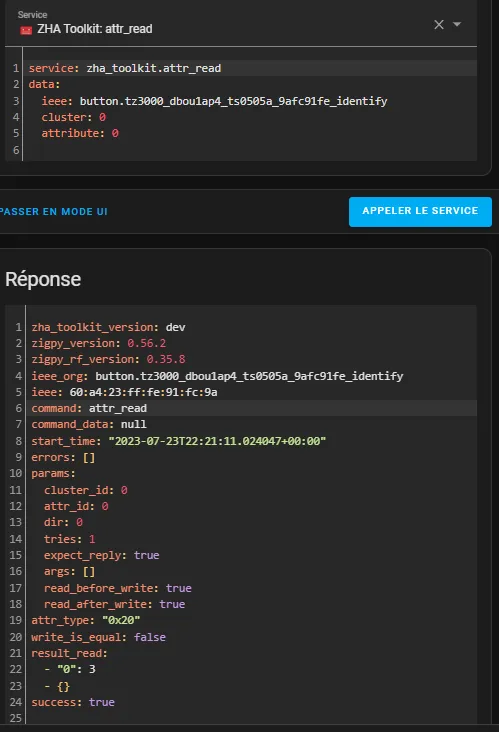Switch to UI mode via PASSER EN MODE UI
This screenshot has width=499, height=732.
coord(54,212)
